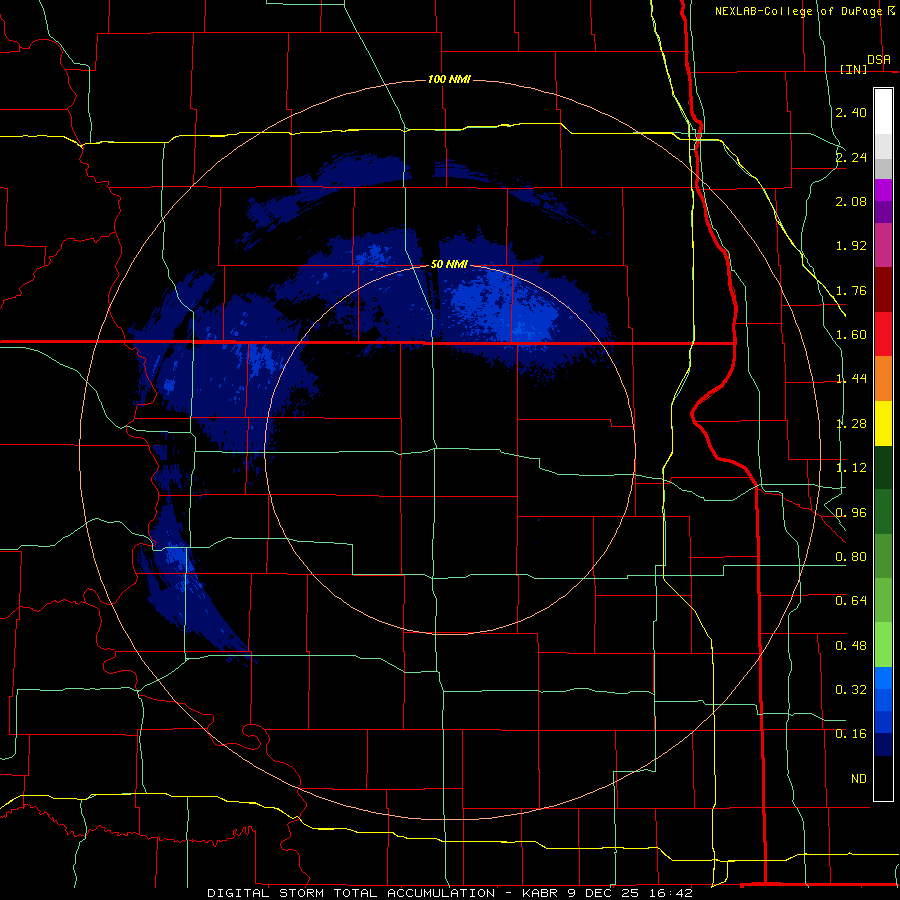This screenshot has width=900, height=900.
Task: Click the 50 NMI range ring label
Action: click(449, 264)
